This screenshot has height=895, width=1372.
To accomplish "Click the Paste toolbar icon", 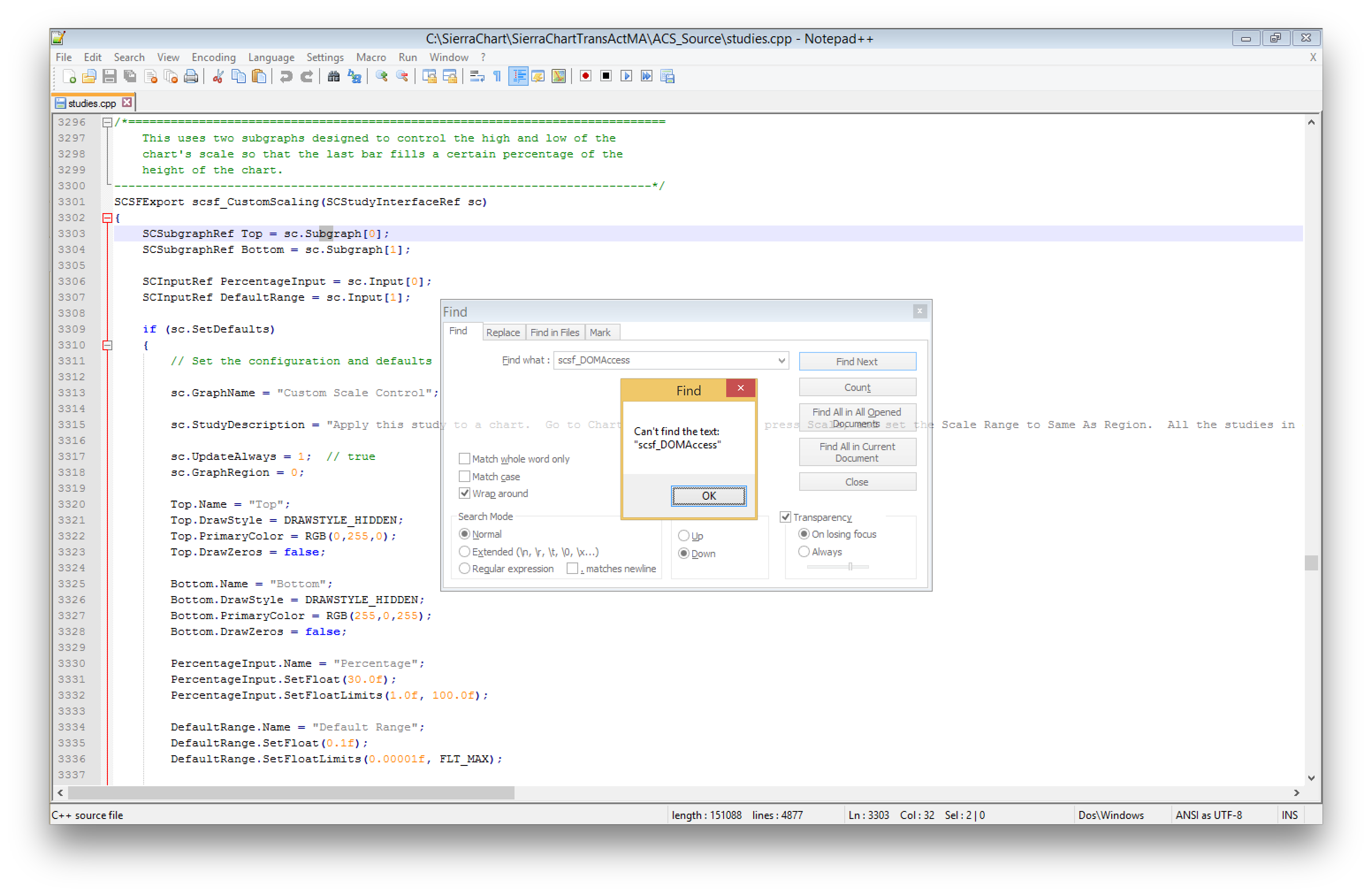I will [x=259, y=76].
